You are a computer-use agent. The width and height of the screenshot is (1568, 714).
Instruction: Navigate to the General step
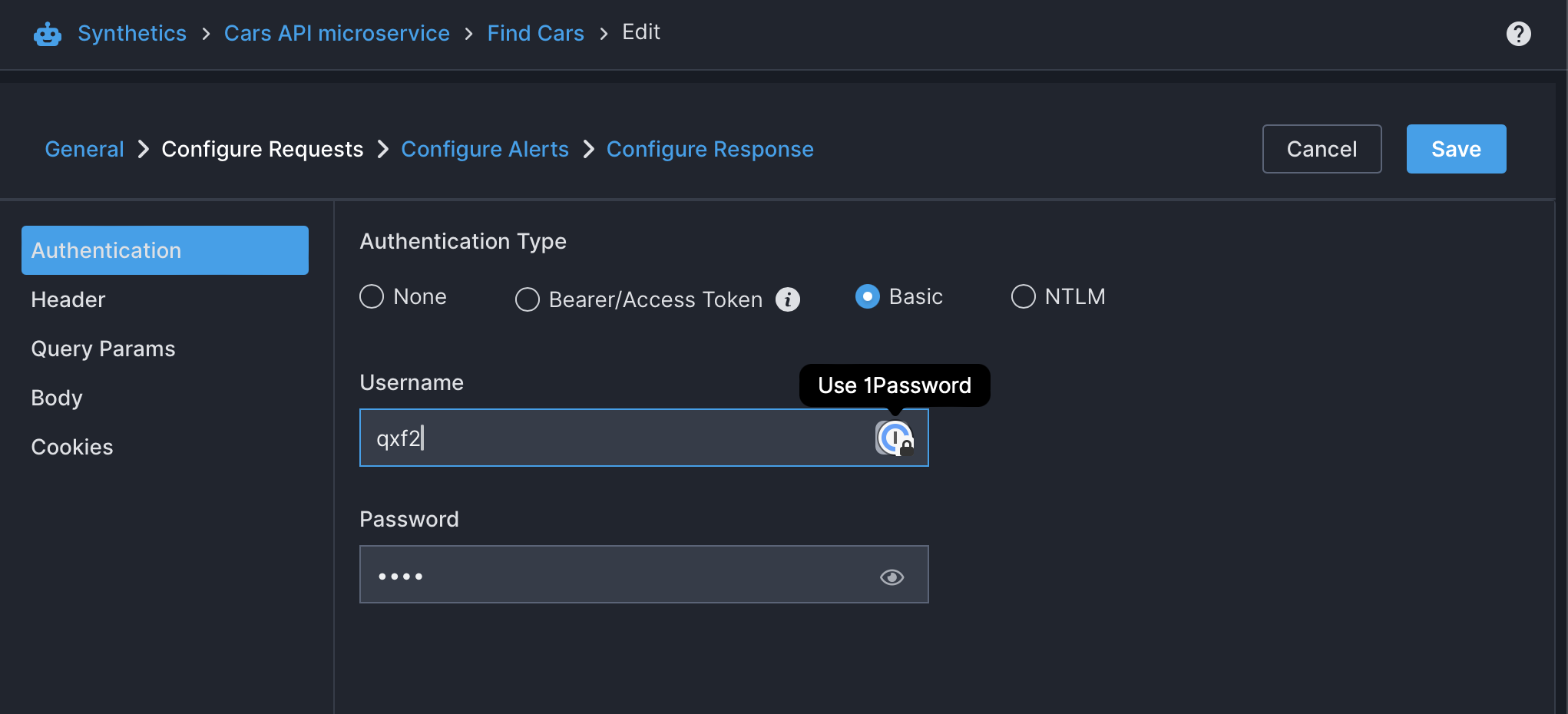click(x=84, y=149)
